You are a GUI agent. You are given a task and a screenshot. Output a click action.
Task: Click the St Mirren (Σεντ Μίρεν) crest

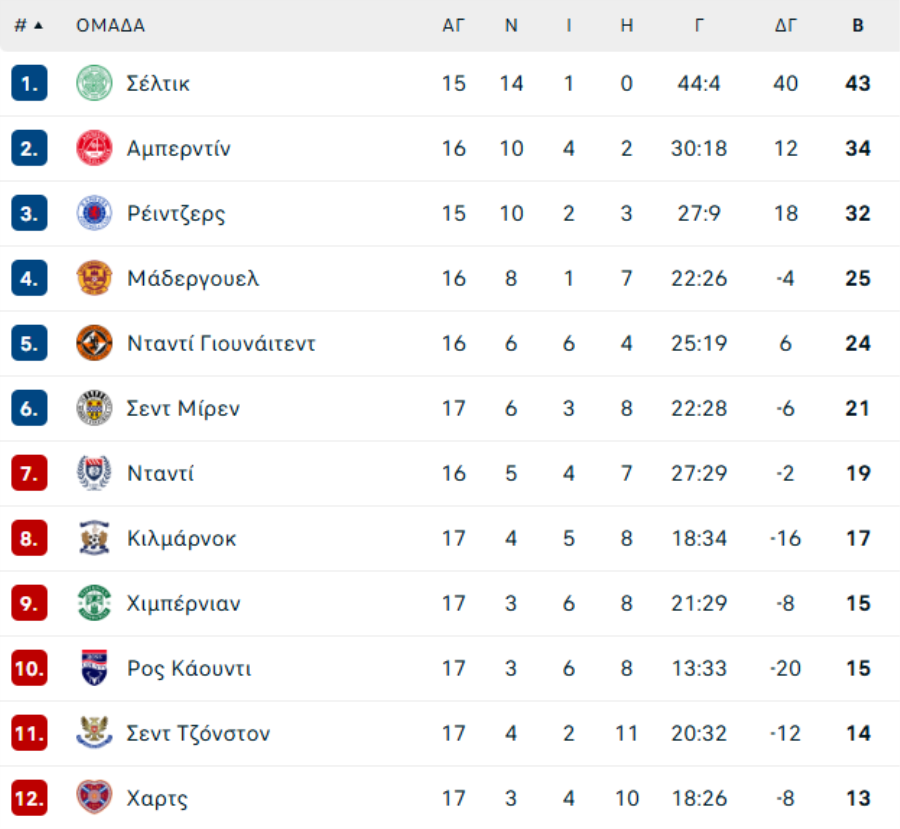(94, 408)
